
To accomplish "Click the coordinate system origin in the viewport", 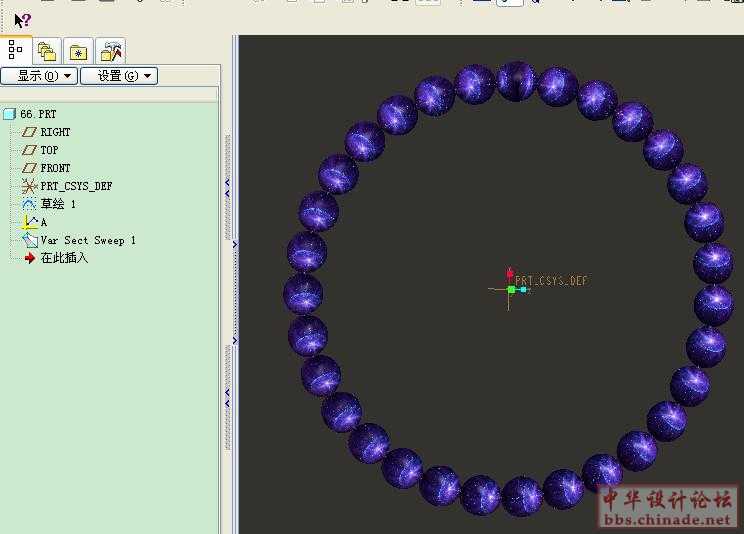I will click(x=511, y=289).
